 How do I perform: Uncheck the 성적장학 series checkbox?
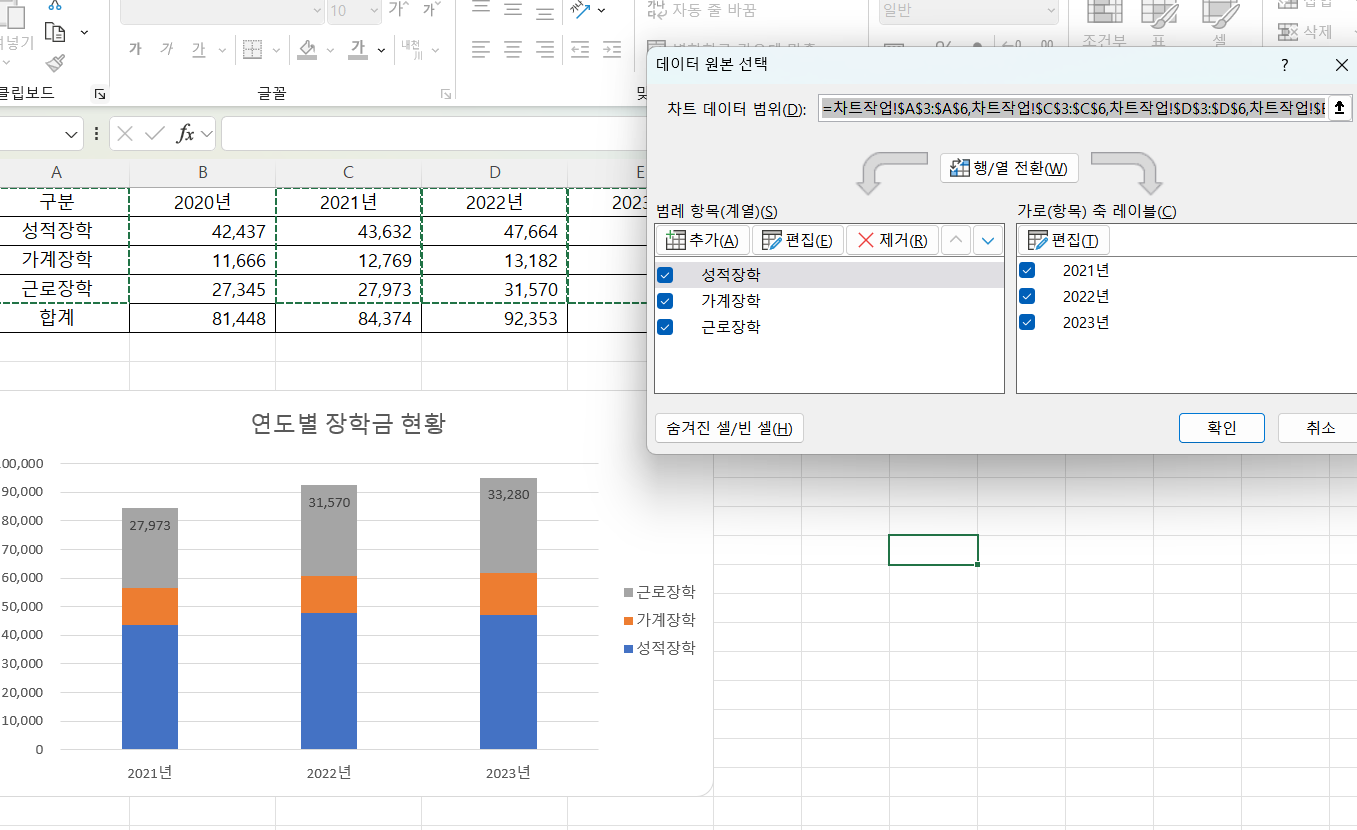click(x=665, y=275)
